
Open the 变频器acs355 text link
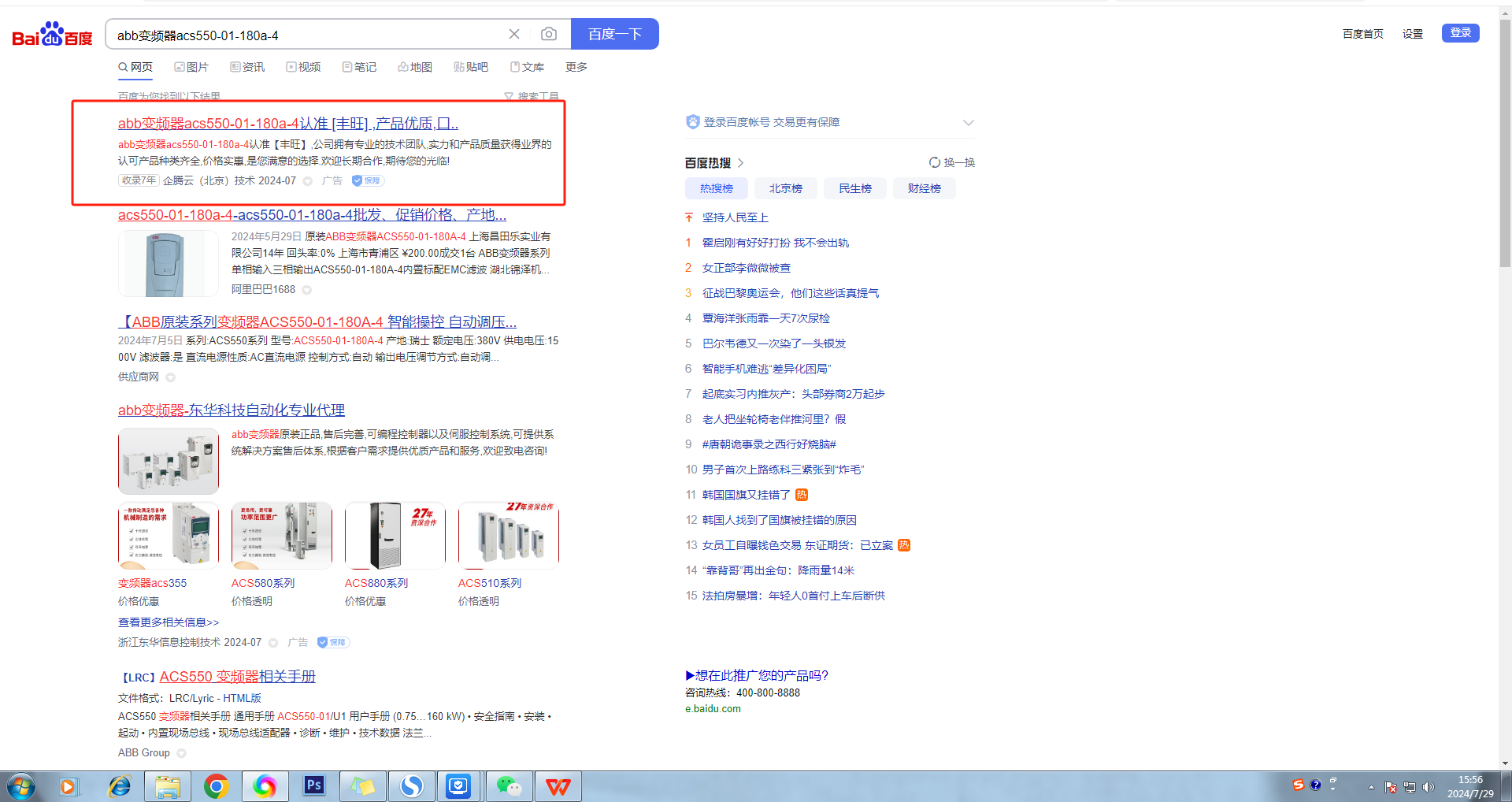pos(152,583)
